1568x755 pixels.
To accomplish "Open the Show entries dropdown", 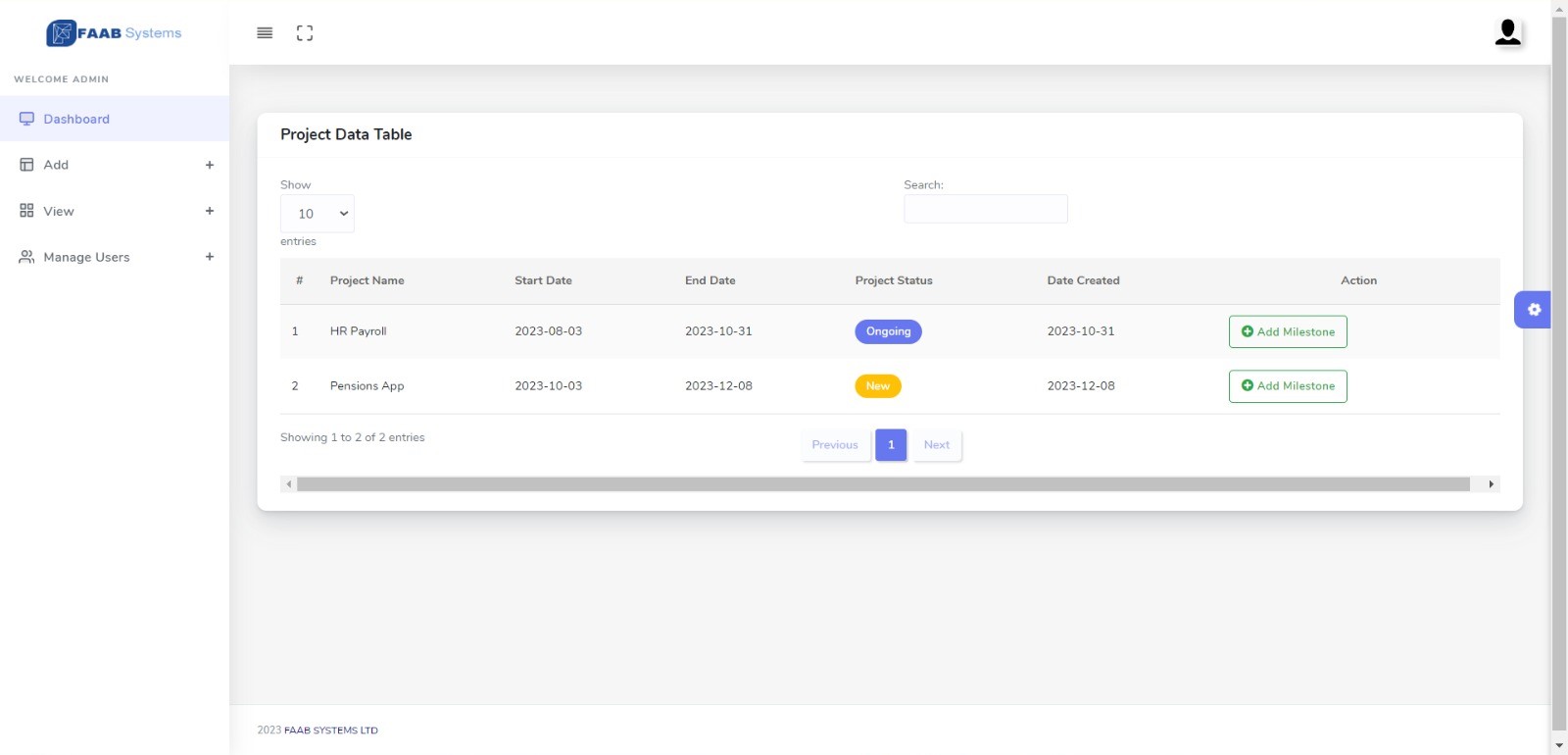I will pyautogui.click(x=318, y=214).
